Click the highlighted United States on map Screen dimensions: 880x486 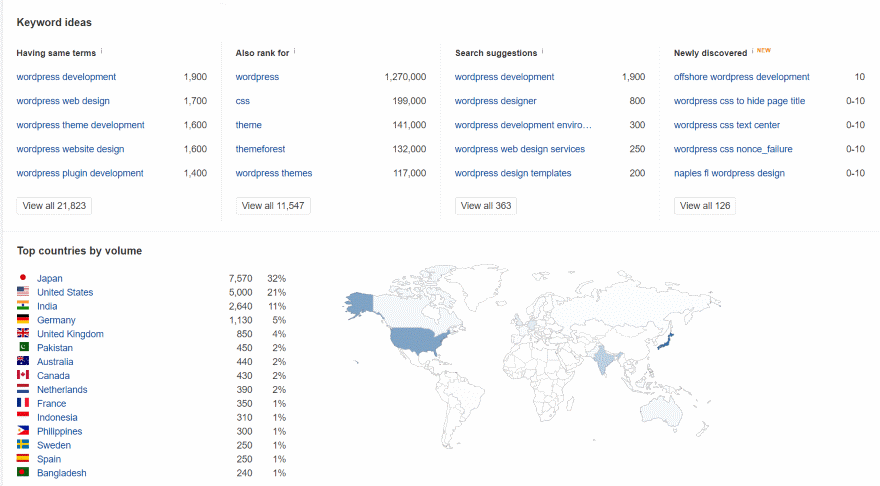pyautogui.click(x=417, y=341)
